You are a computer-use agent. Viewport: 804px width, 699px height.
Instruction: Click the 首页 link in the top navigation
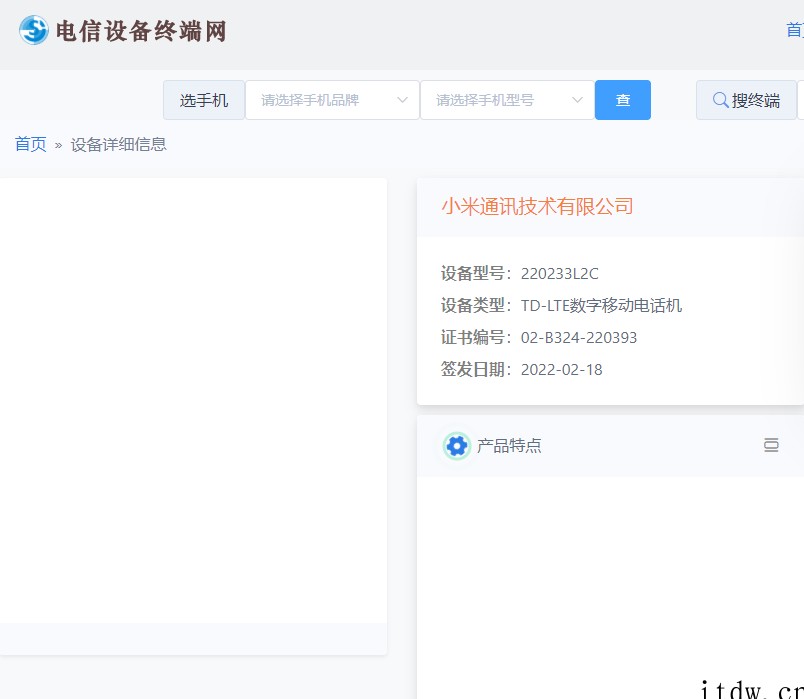click(795, 30)
